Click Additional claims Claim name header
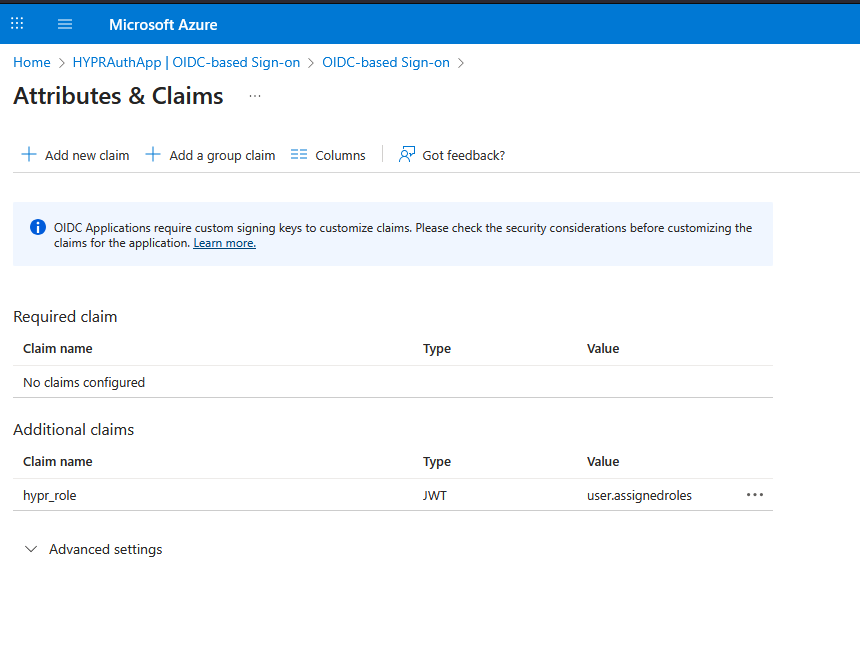This screenshot has height=662, width=860. 58,462
